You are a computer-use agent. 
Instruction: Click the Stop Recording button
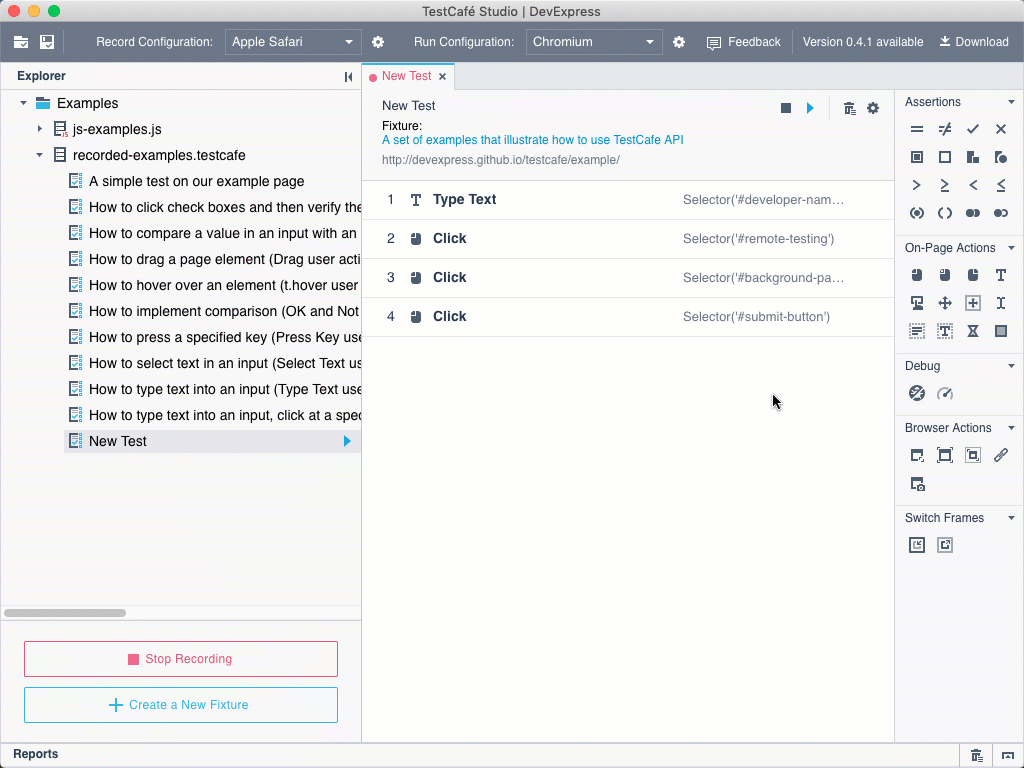pyautogui.click(x=181, y=659)
